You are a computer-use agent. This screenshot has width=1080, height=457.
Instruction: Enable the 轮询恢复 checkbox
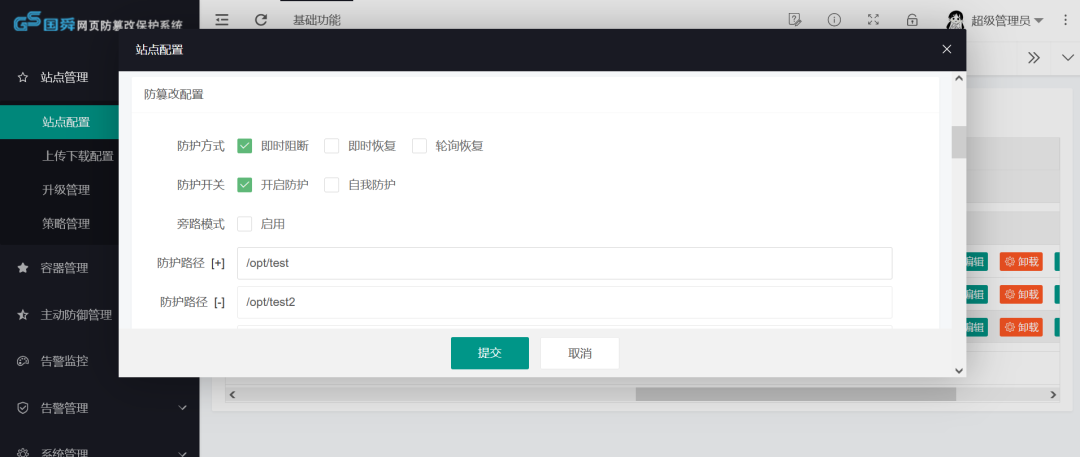click(x=419, y=146)
